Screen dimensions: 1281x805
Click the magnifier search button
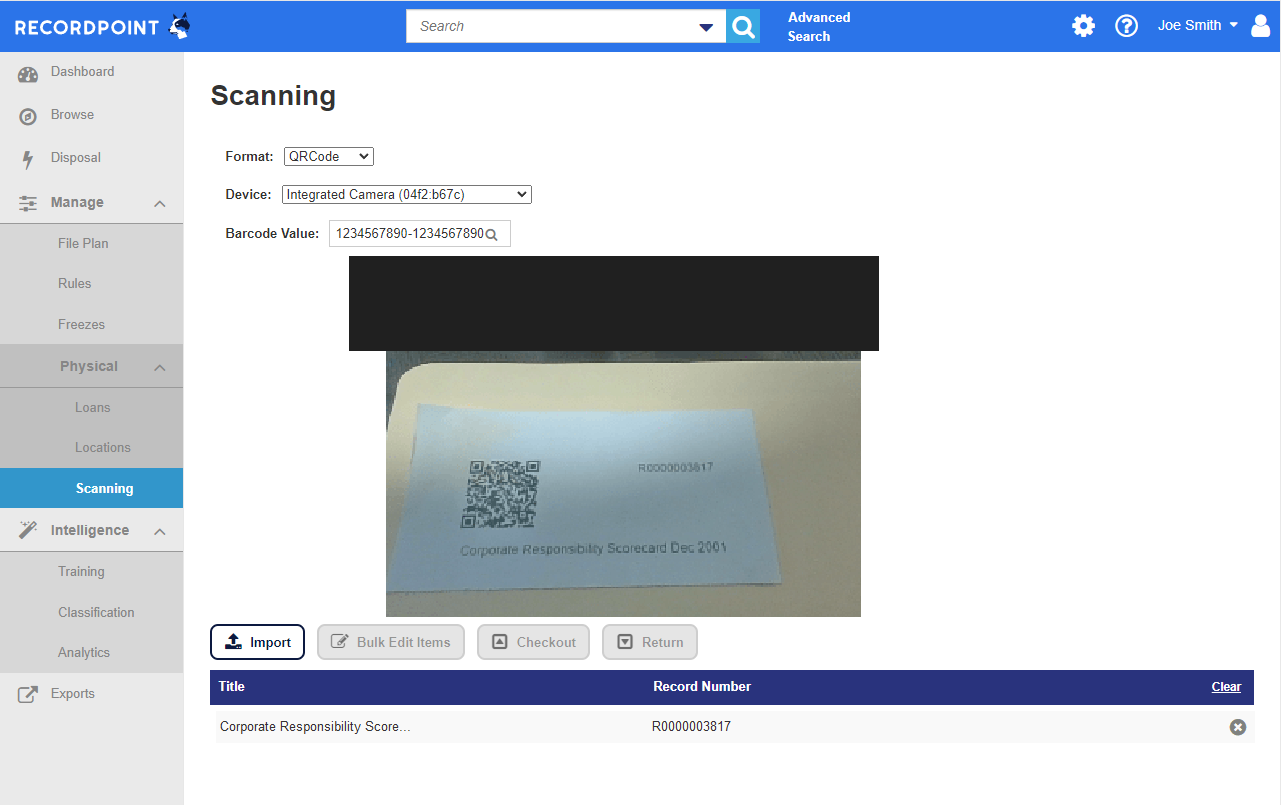pyautogui.click(x=743, y=26)
